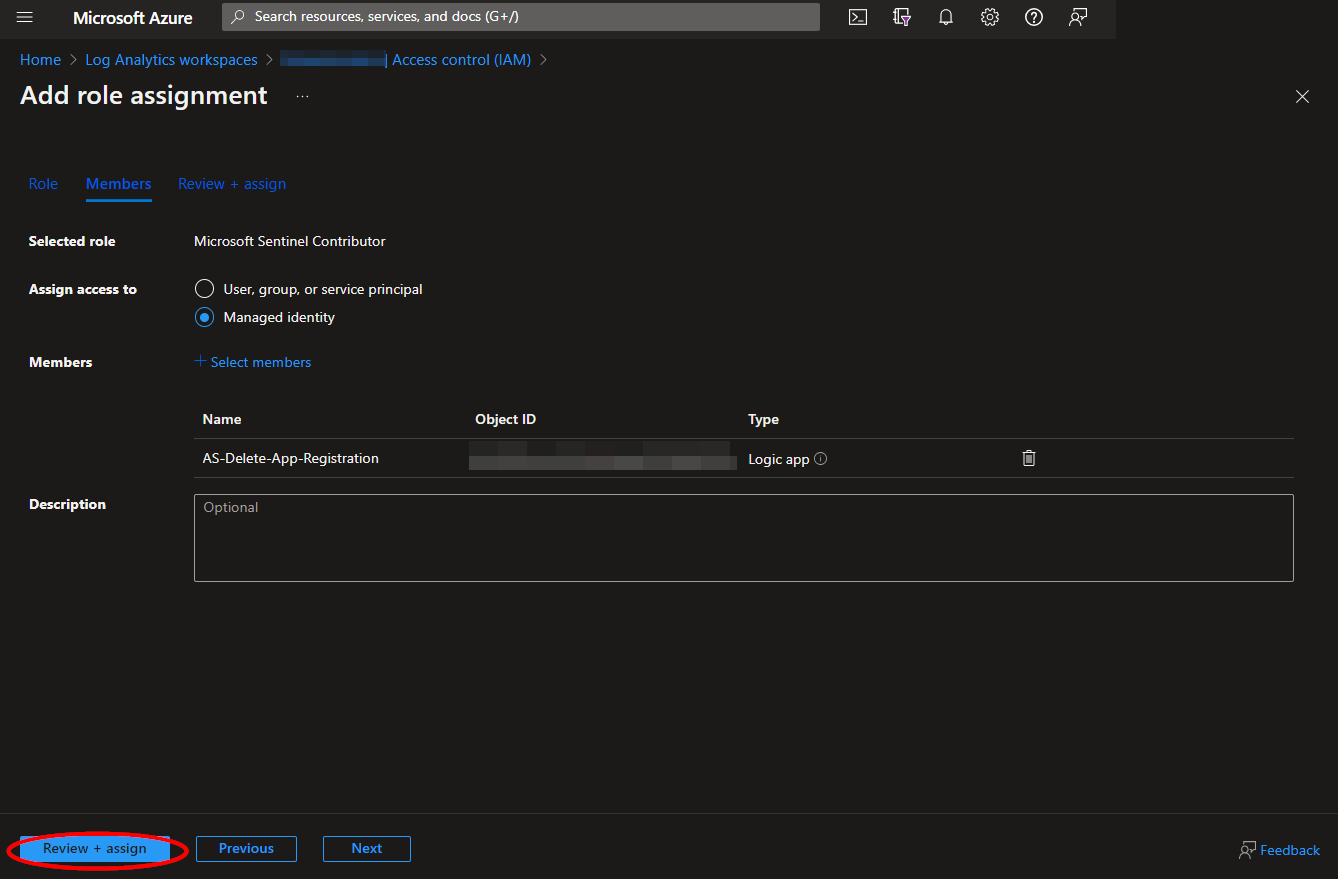
Task: Click the Microsoft Azure logo text
Action: point(133,18)
